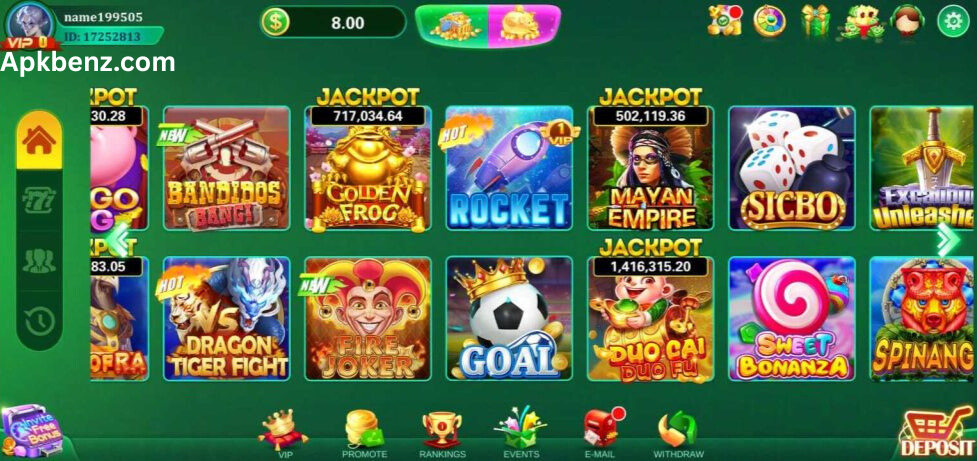Viewport: 977px width, 461px height.
Task: Show previous games with left chevron
Action: coord(118,239)
